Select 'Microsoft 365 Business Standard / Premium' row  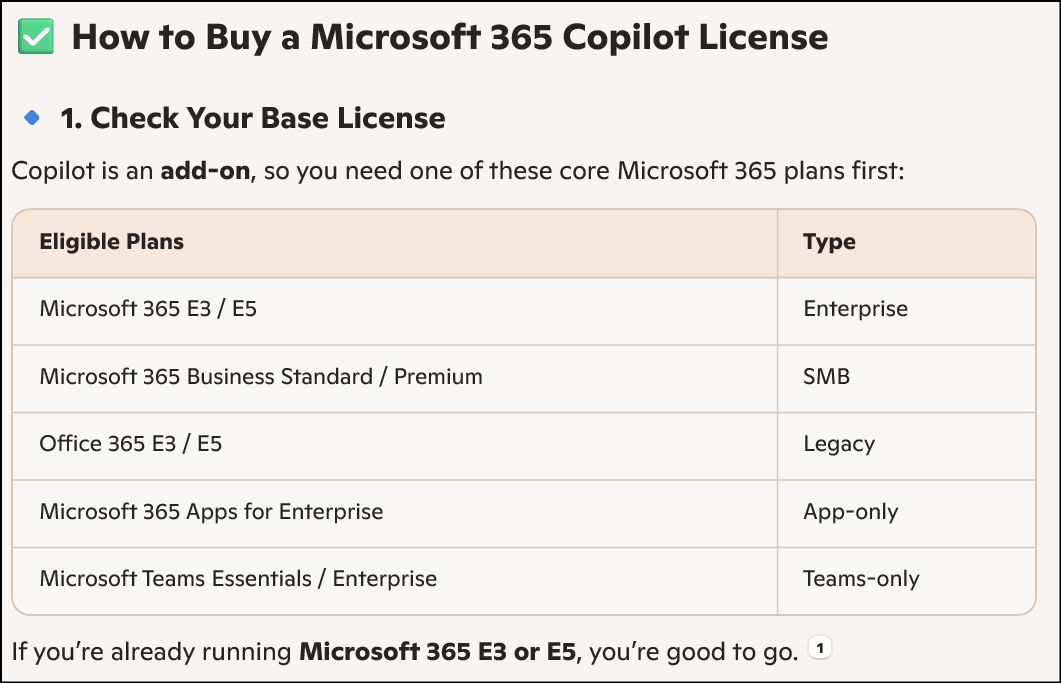(x=261, y=377)
